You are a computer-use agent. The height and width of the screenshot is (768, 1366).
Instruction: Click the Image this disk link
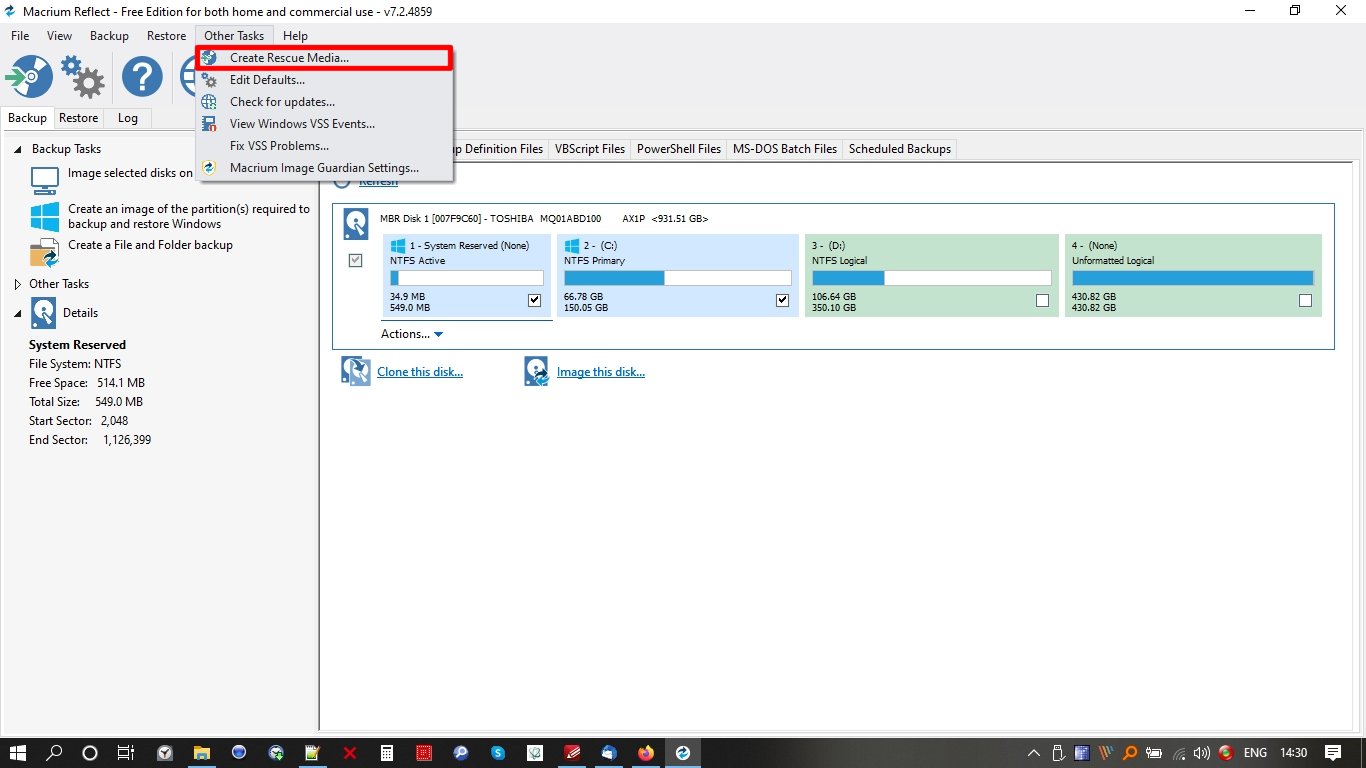[601, 372]
